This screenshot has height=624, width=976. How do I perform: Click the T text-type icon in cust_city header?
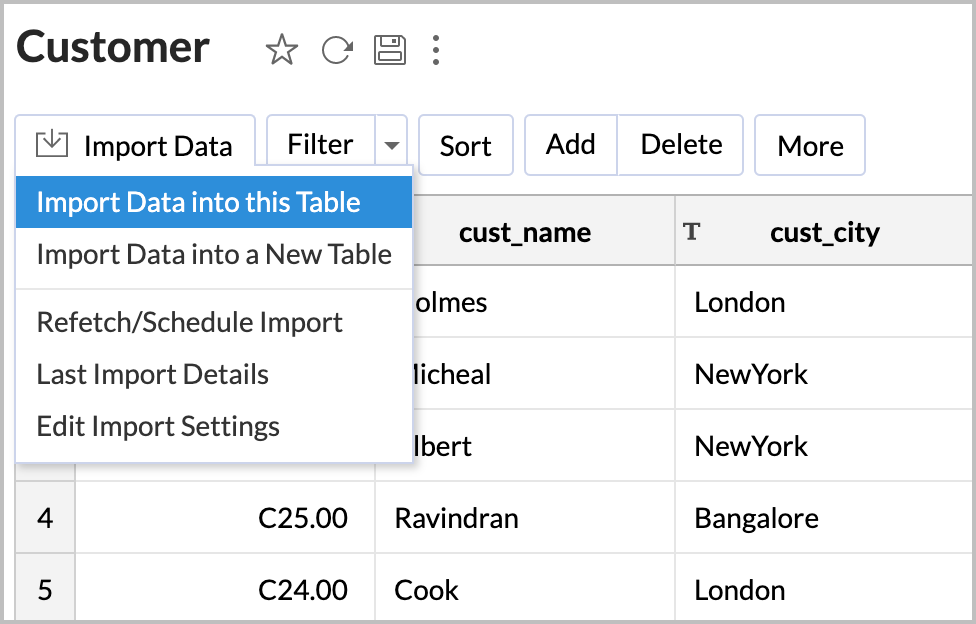pos(692,232)
